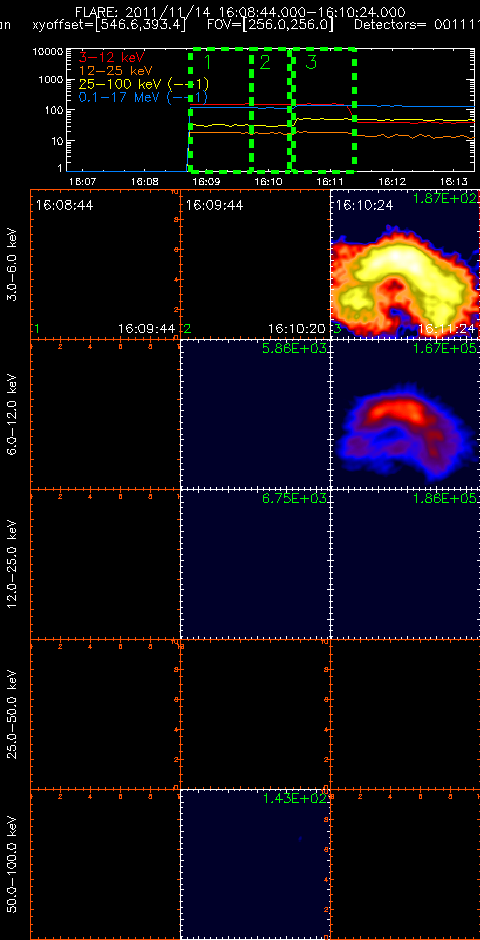Open the 6.0-12.0 keV panel labeled 5.86E+03

[255, 414]
